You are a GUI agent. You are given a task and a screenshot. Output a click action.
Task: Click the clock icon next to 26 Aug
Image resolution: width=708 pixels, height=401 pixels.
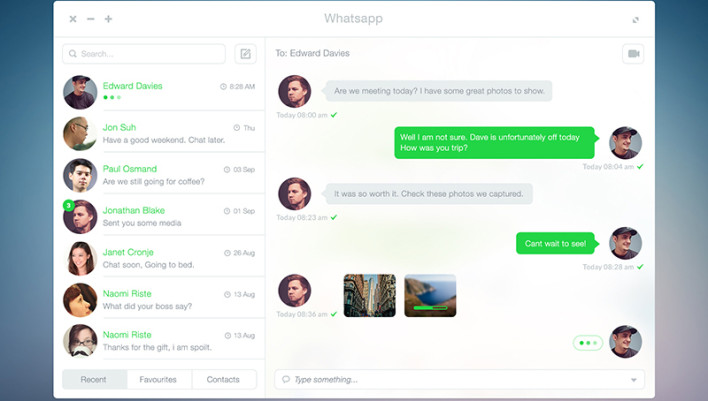tap(228, 253)
